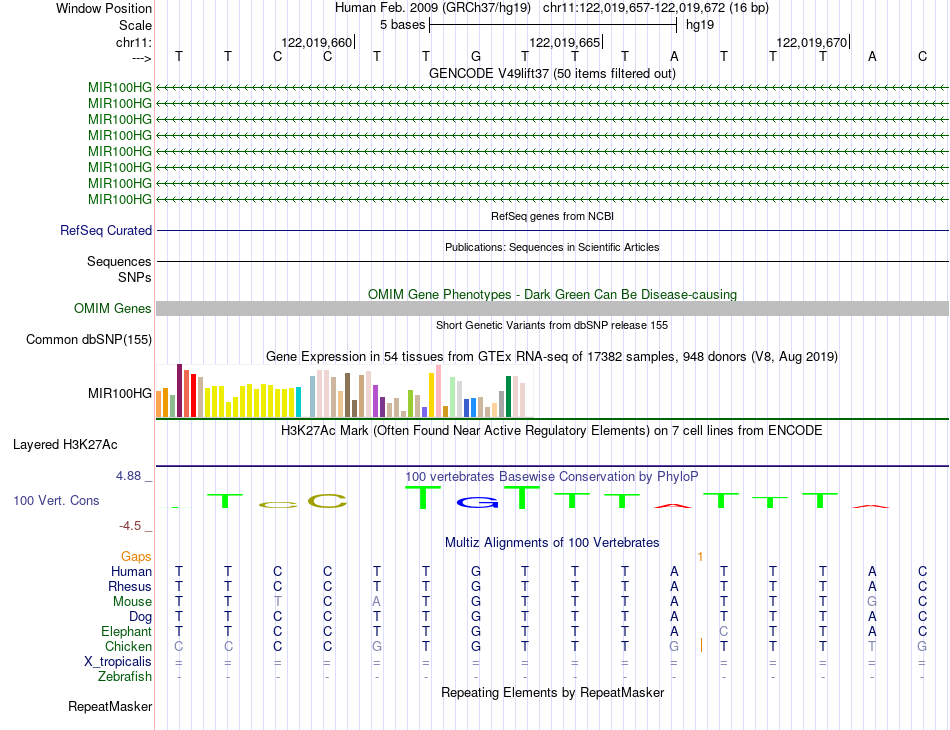Image resolution: width=950 pixels, height=730 pixels.
Task: Click the Common dbSNP(155) label
Action: [x=89, y=339]
